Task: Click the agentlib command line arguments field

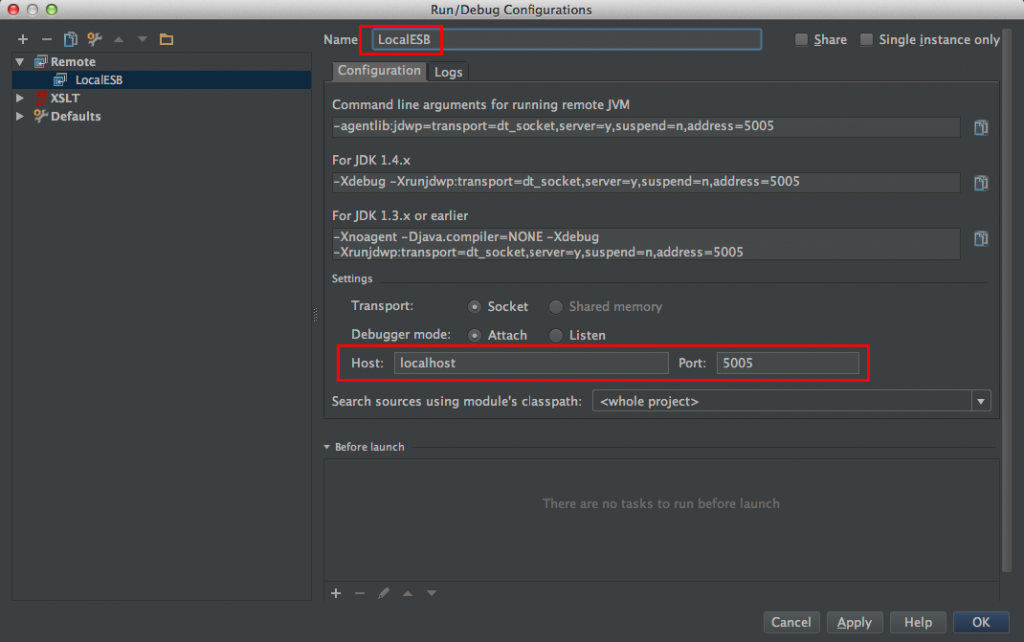Action: click(x=646, y=127)
